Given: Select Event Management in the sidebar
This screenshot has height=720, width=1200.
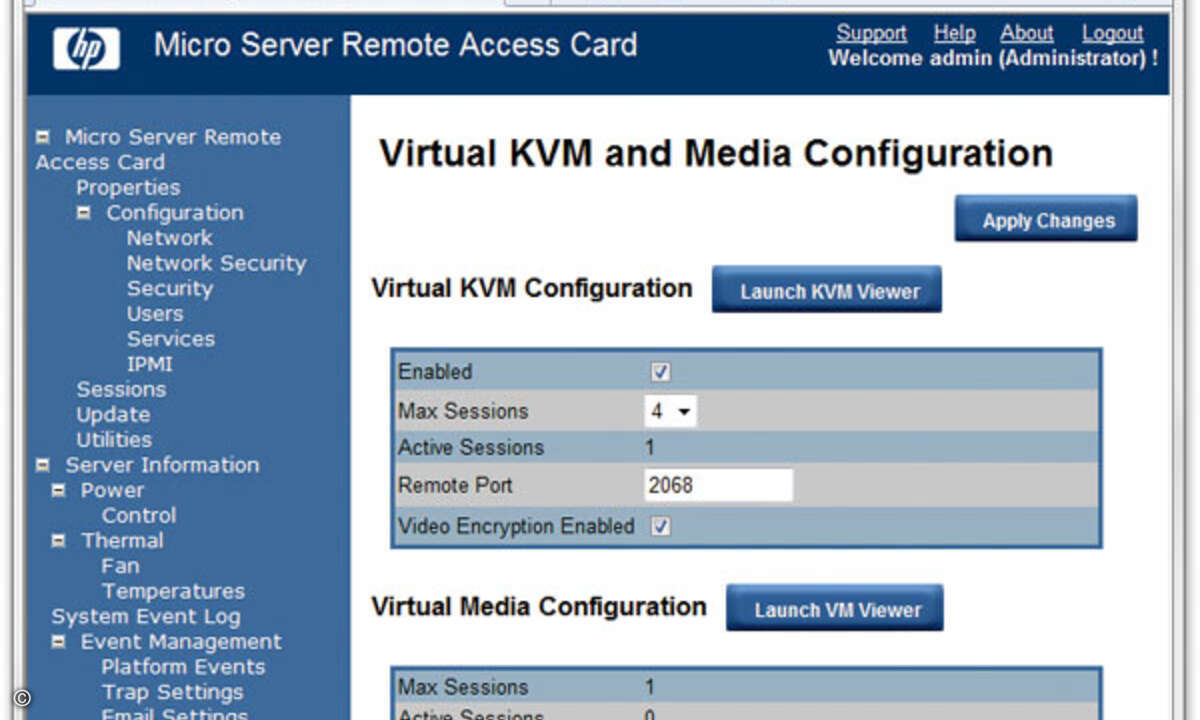Looking at the screenshot, I should tap(181, 642).
